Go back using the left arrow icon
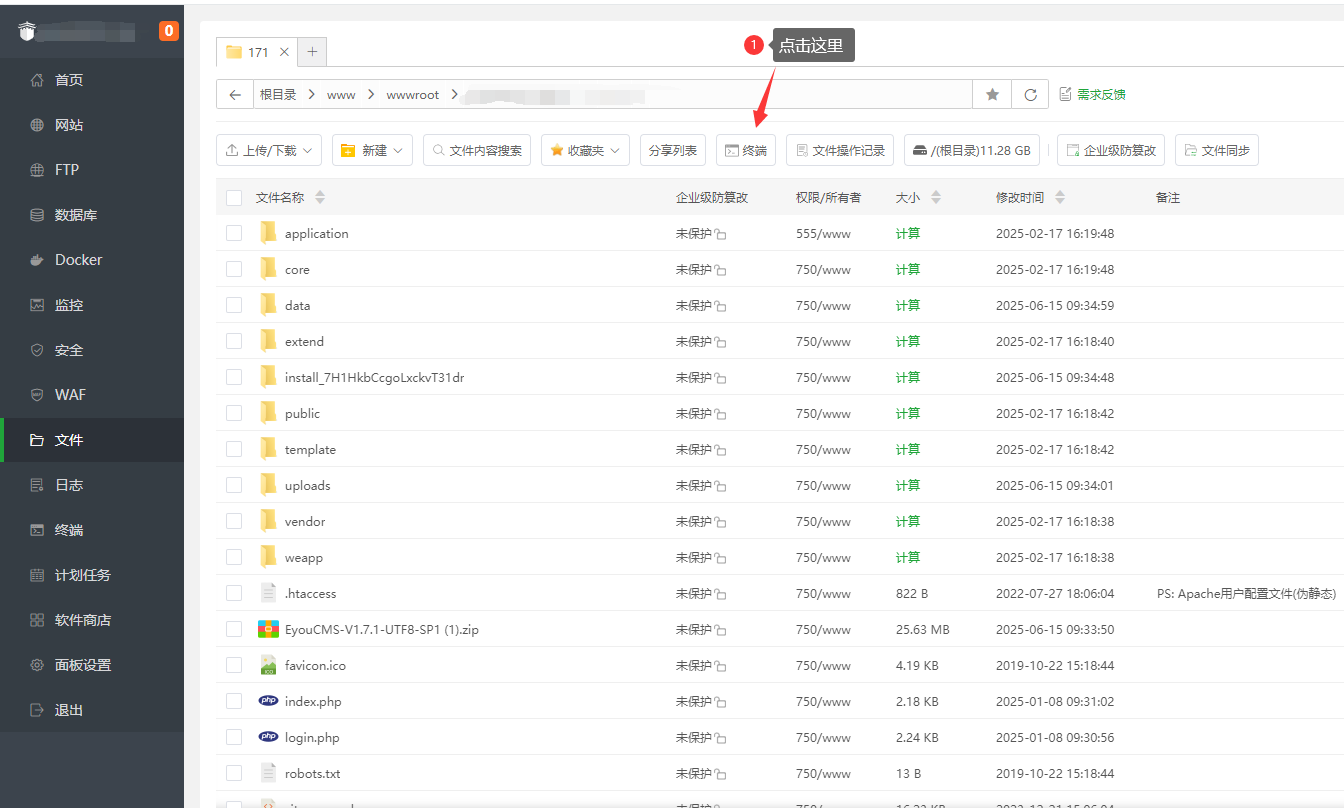 tap(235, 94)
